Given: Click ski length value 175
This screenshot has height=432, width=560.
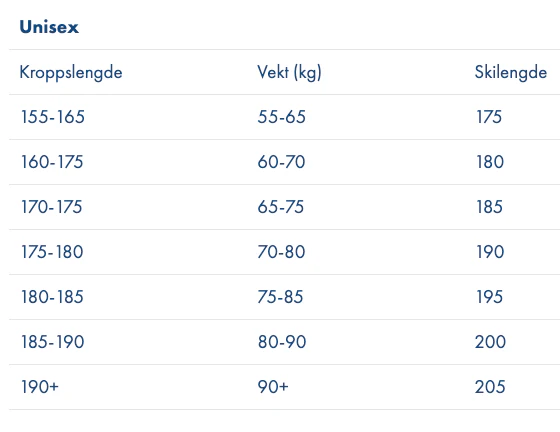Looking at the screenshot, I should click(489, 117).
